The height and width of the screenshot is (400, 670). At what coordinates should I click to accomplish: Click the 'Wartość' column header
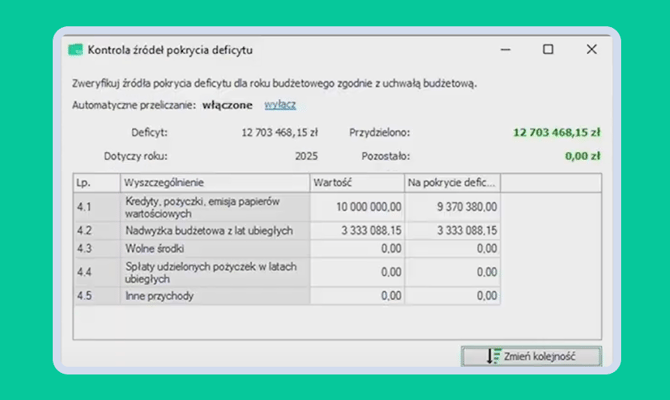pyautogui.click(x=356, y=183)
